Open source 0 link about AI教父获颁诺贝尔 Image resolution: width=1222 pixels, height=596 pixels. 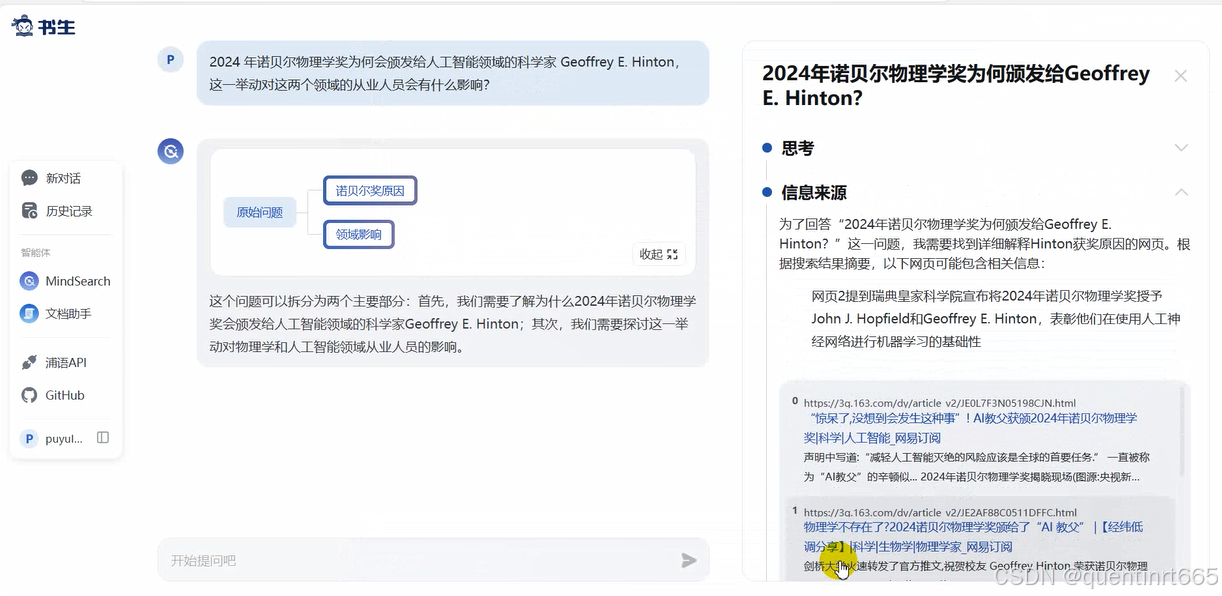coord(970,428)
